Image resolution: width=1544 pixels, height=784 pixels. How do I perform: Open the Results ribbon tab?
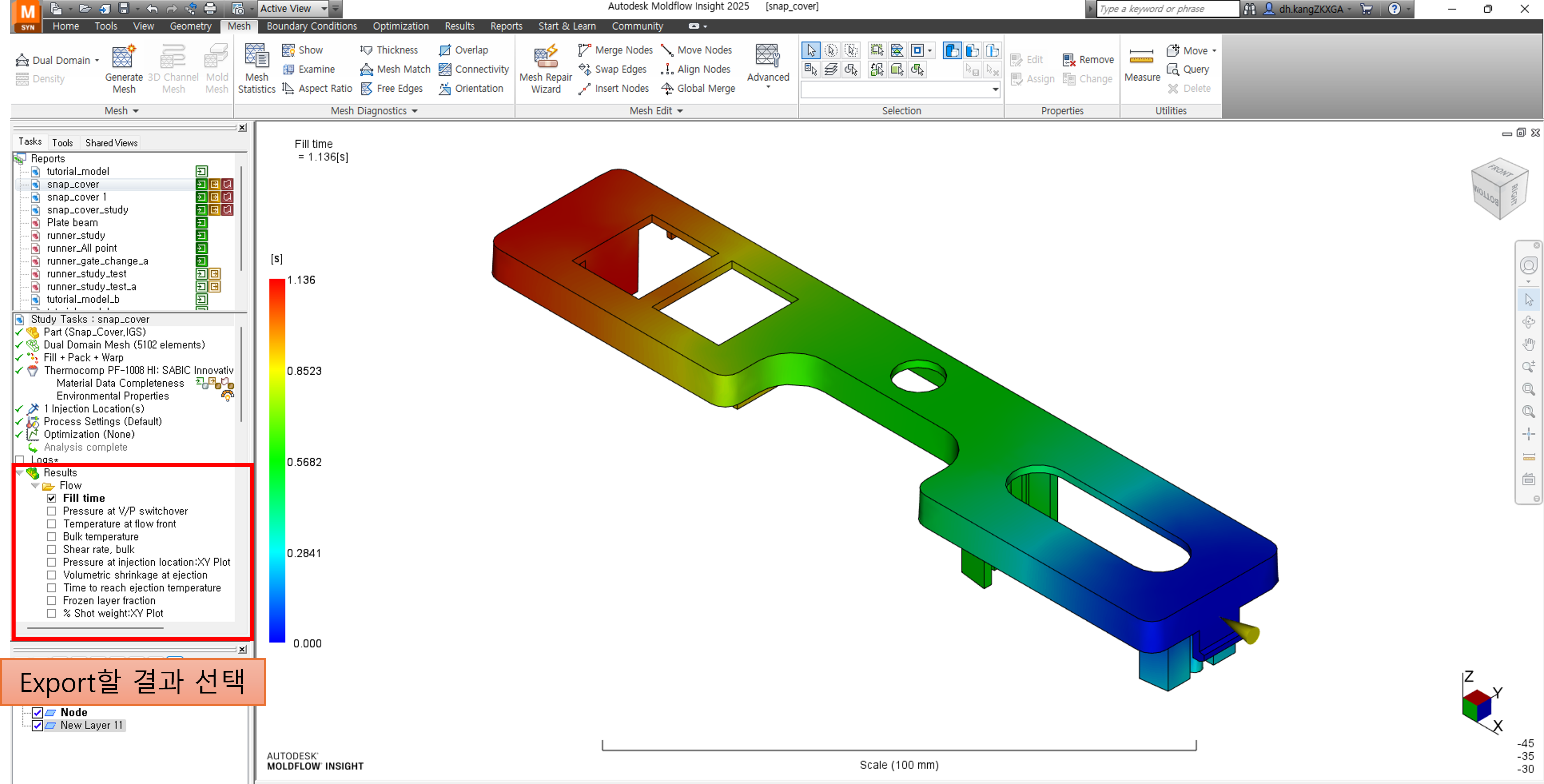[x=459, y=26]
